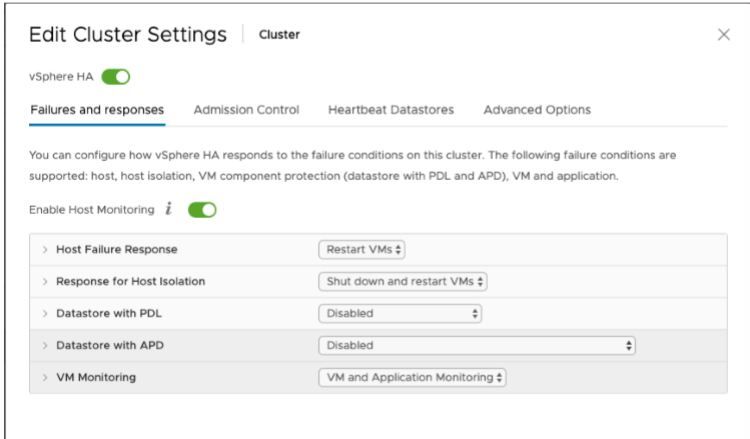The image size is (750, 439).
Task: Open the Datastore with PDL dropdown
Action: (x=399, y=313)
